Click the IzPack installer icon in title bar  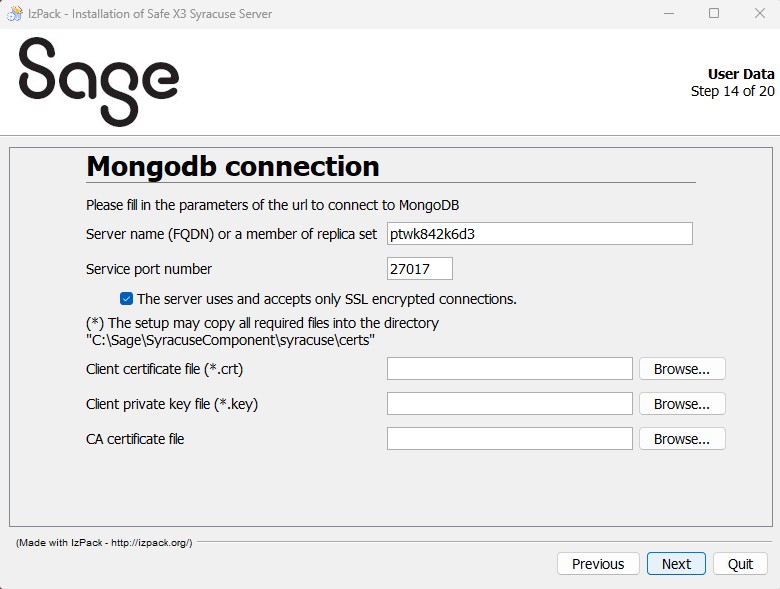click(x=15, y=14)
